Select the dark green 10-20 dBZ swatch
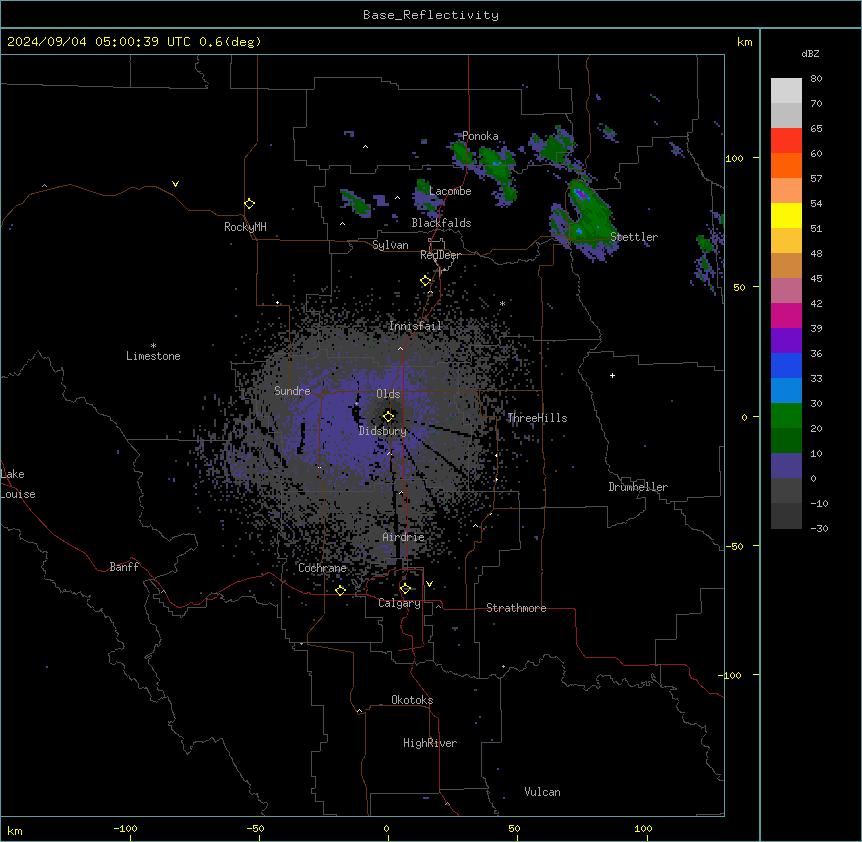This screenshot has width=862, height=842. (786, 441)
